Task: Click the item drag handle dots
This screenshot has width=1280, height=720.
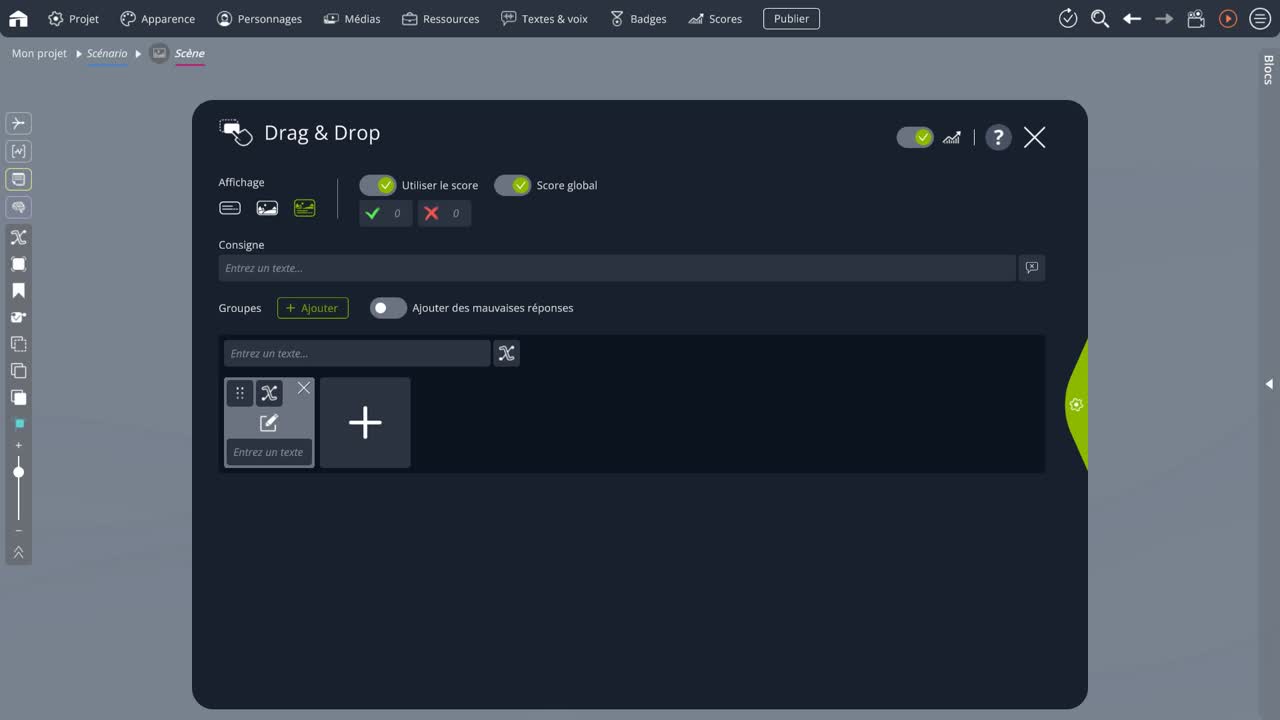Action: coord(240,393)
